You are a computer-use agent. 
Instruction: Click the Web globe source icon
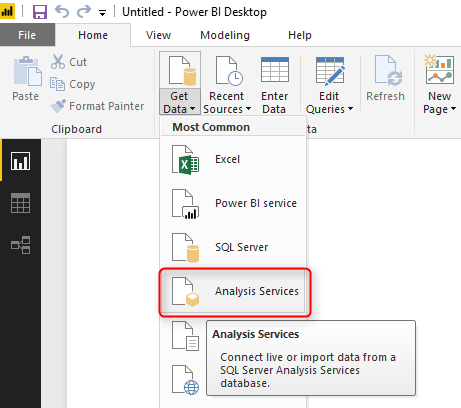pyautogui.click(x=185, y=380)
